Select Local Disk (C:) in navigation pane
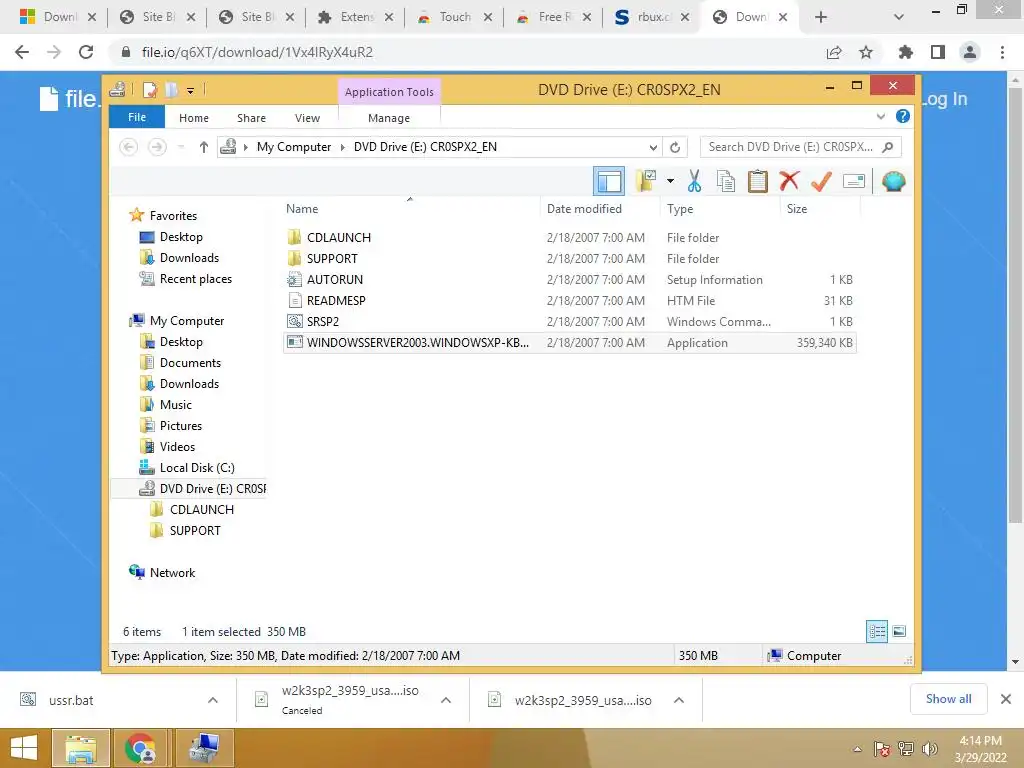The width and height of the screenshot is (1024, 768). [197, 468]
